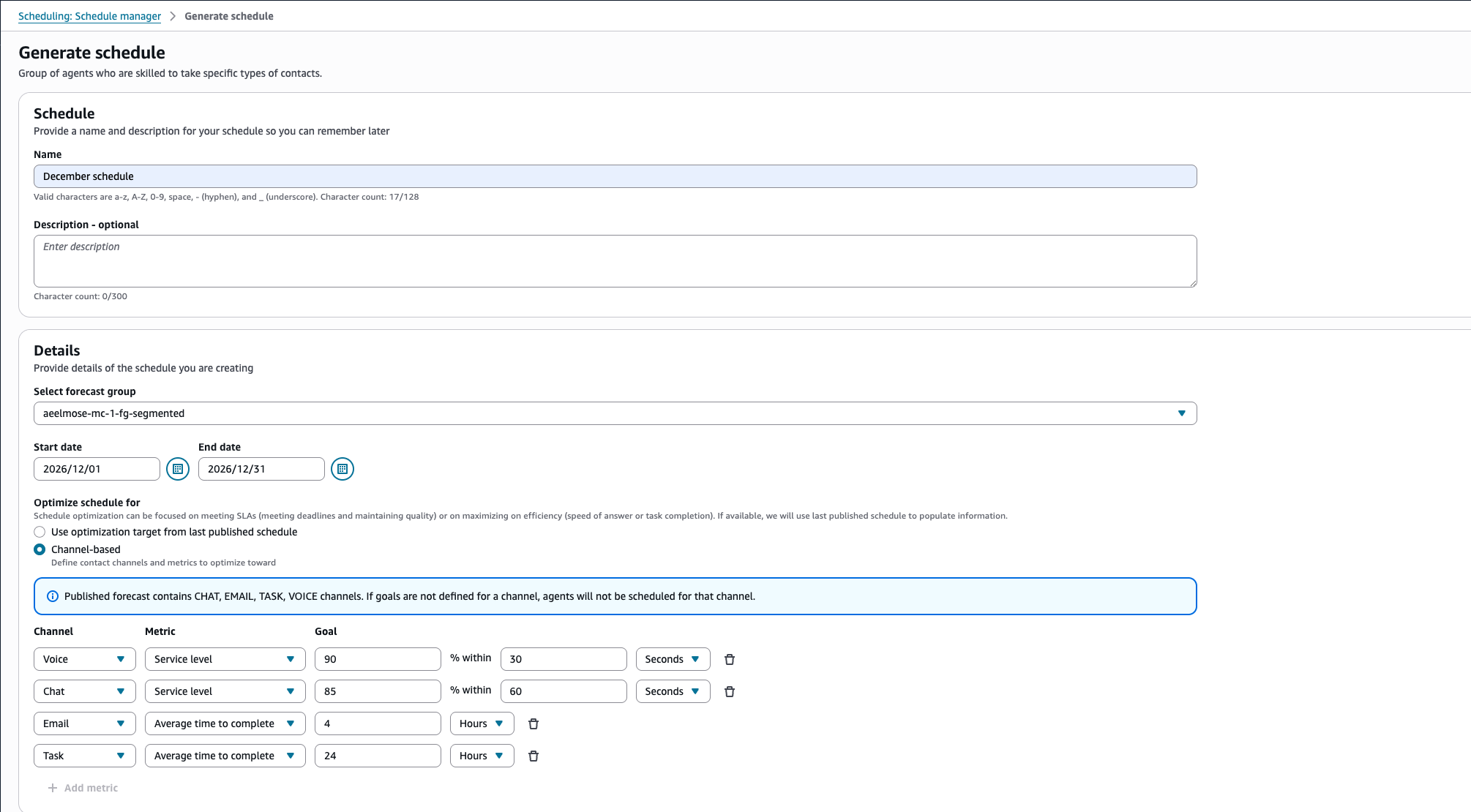
Task: Select the Channel-based radio option
Action: point(40,549)
